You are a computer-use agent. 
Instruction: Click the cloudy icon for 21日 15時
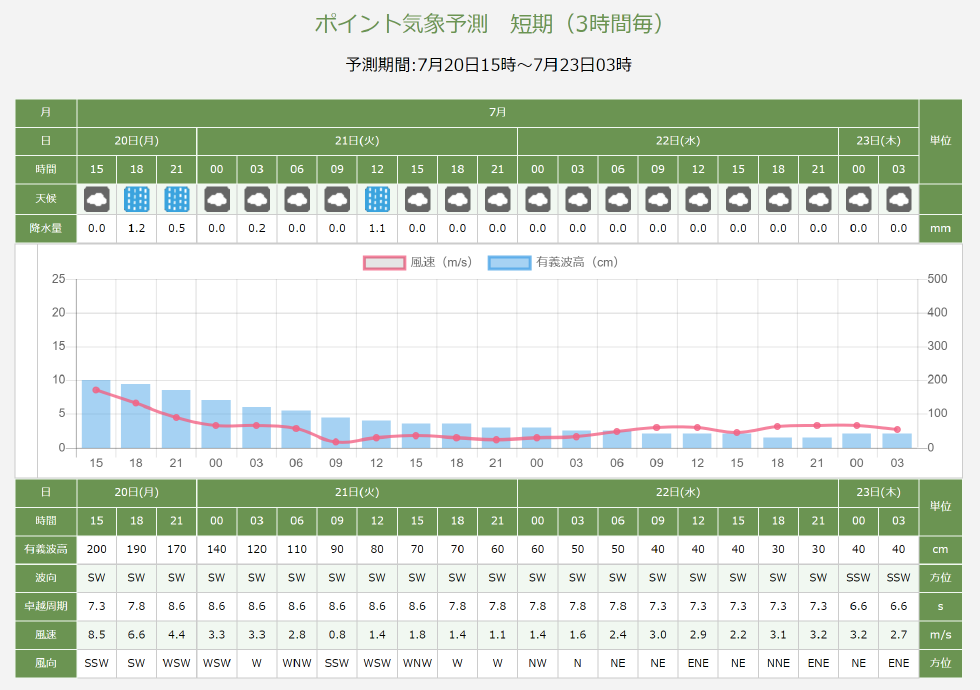click(417, 199)
